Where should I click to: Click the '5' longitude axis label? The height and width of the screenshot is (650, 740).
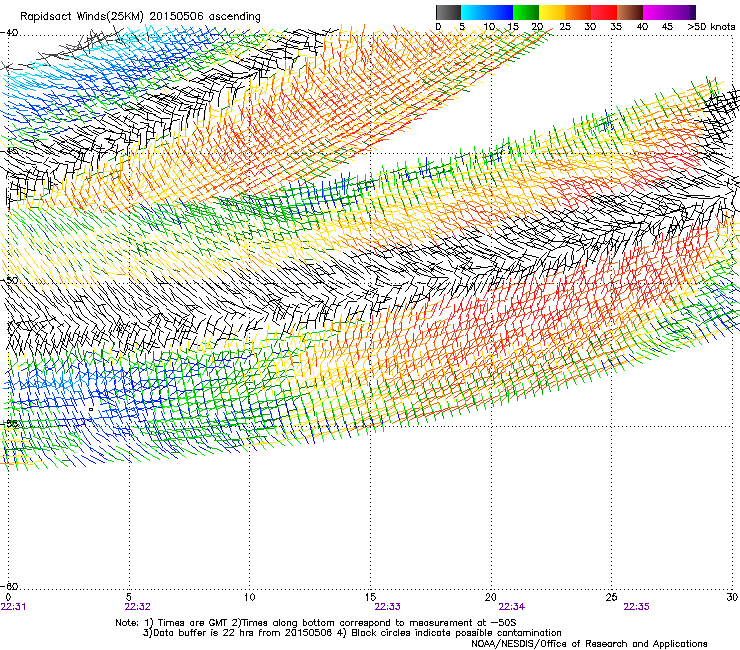(129, 597)
